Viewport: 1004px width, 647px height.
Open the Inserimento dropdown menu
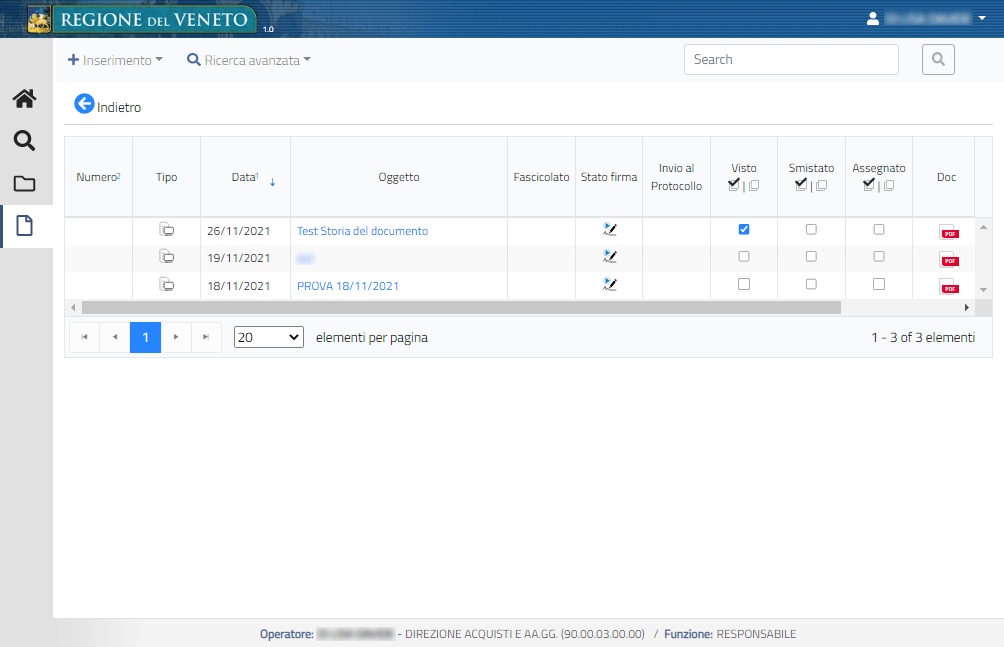tap(115, 60)
